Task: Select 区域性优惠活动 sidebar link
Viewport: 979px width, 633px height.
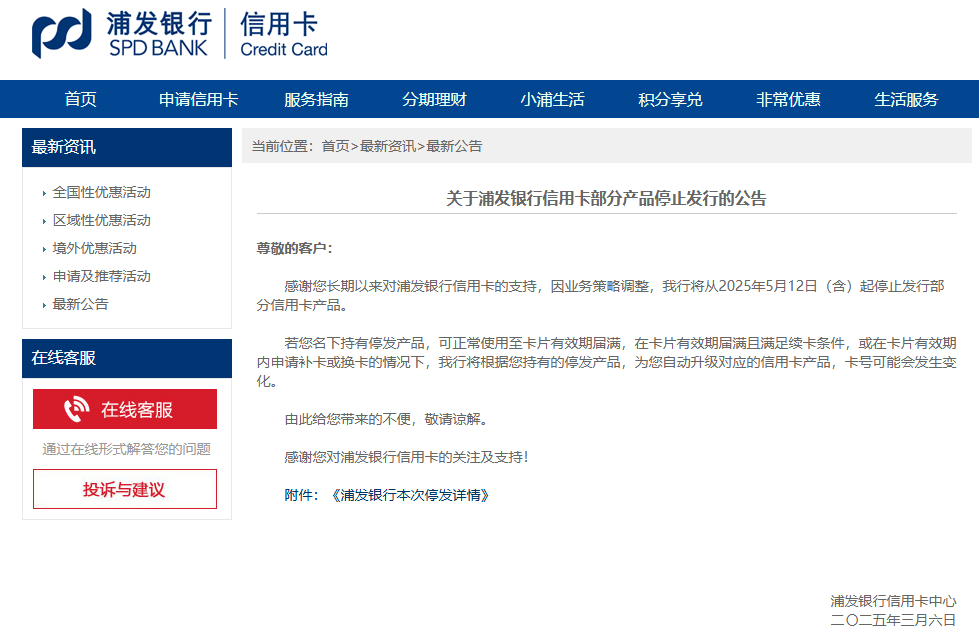Action: (x=102, y=220)
